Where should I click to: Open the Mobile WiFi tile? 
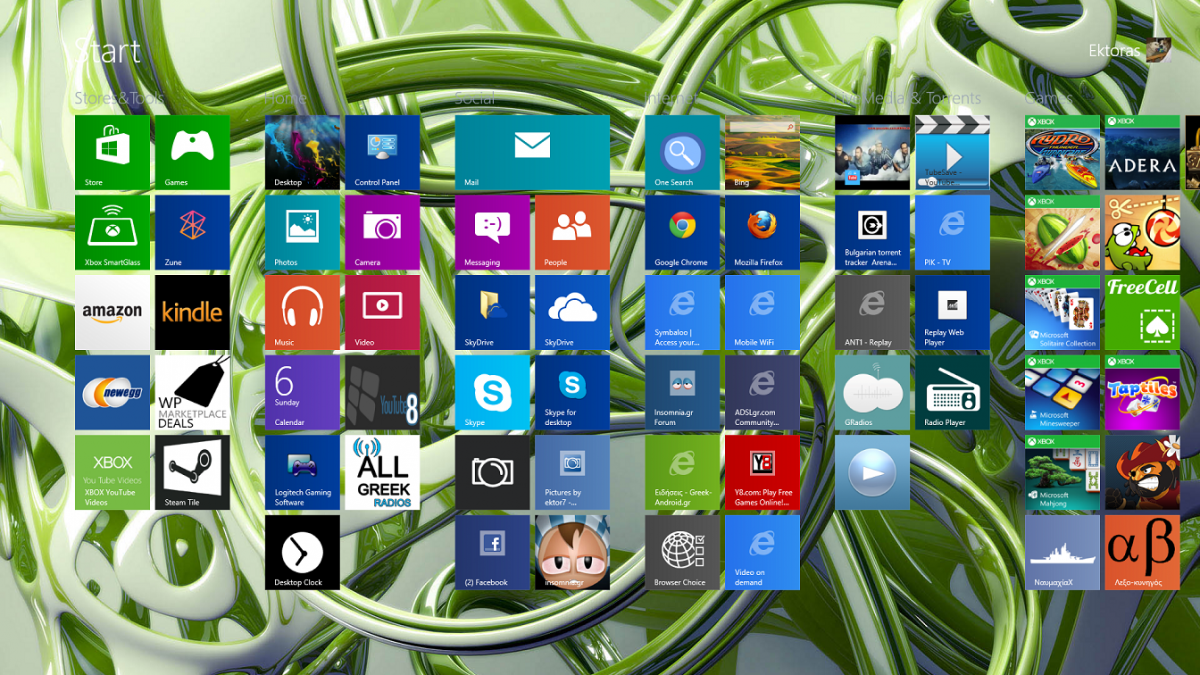tap(762, 312)
